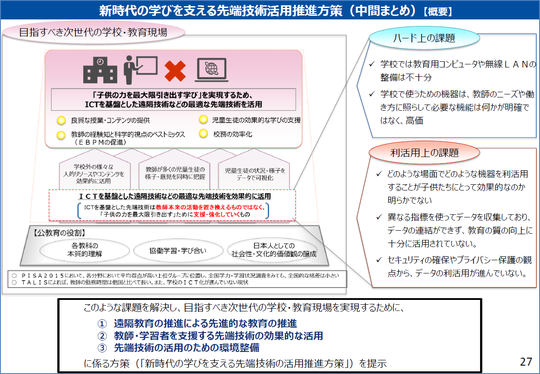Click the line このような課題を解決し
This screenshot has height=374, width=540.
[243, 307]
